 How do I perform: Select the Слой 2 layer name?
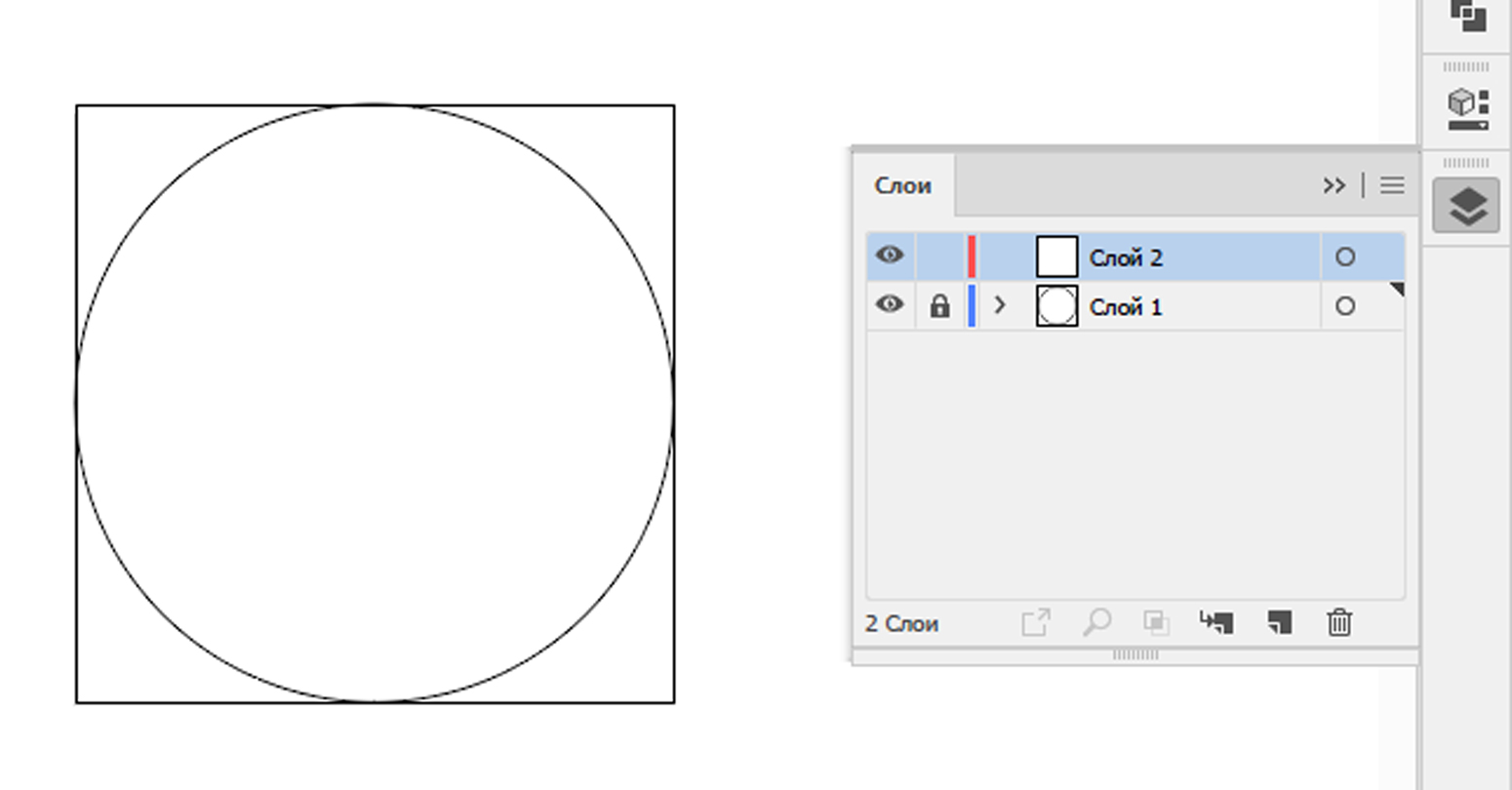coord(1126,258)
